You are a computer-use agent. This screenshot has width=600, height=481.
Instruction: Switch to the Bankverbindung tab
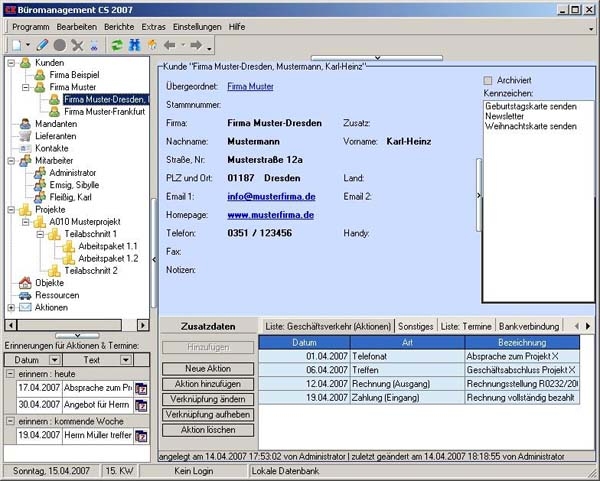pos(527,326)
